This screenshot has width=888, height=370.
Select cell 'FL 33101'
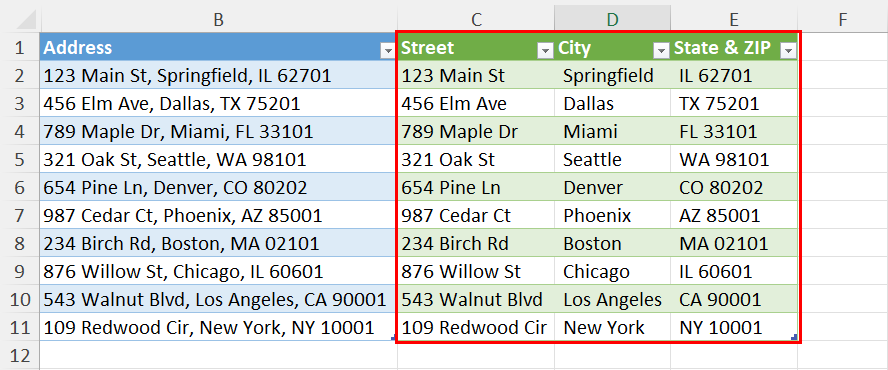(734, 131)
